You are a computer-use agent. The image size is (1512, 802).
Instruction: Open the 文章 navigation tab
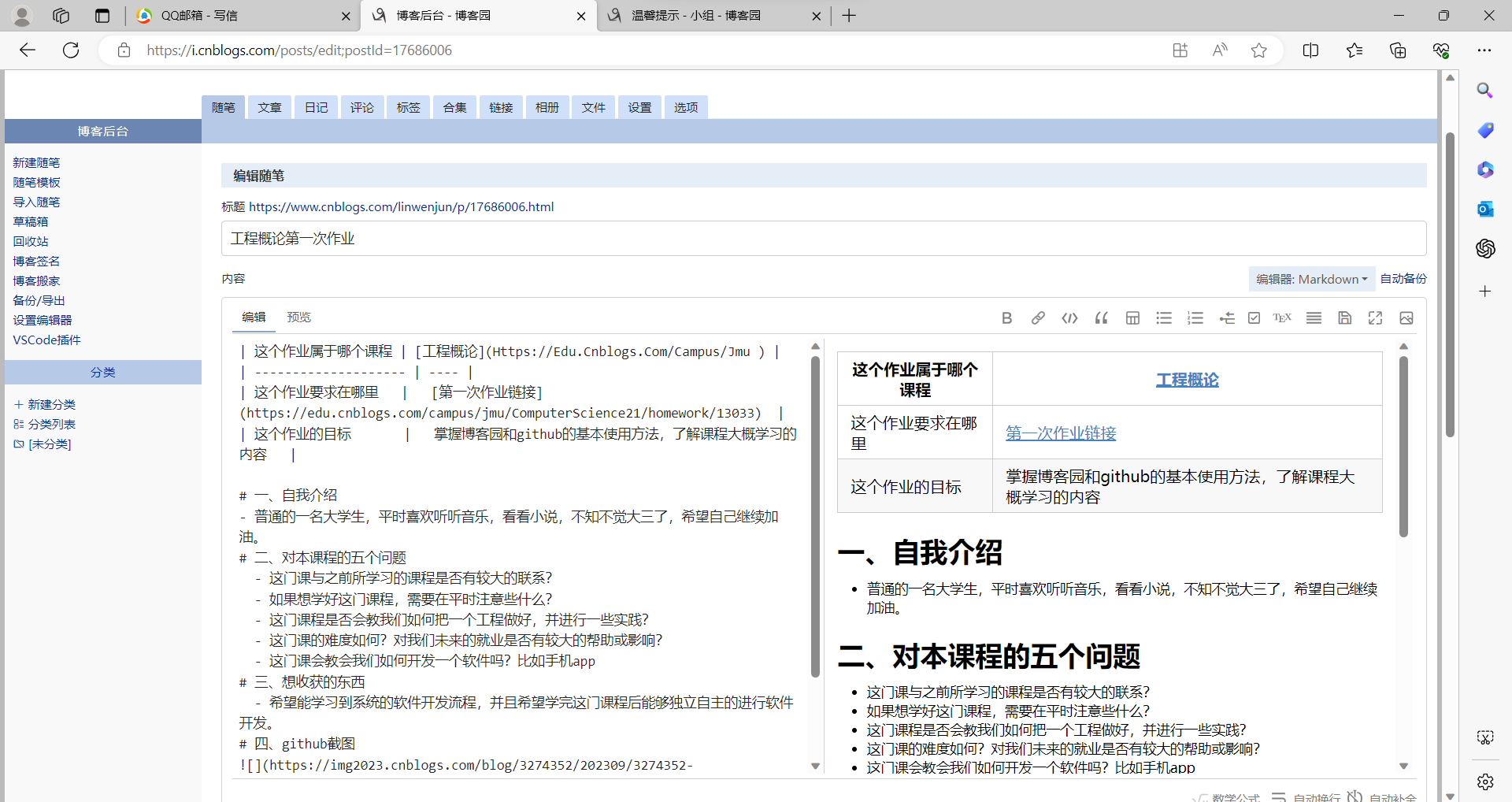(x=269, y=107)
